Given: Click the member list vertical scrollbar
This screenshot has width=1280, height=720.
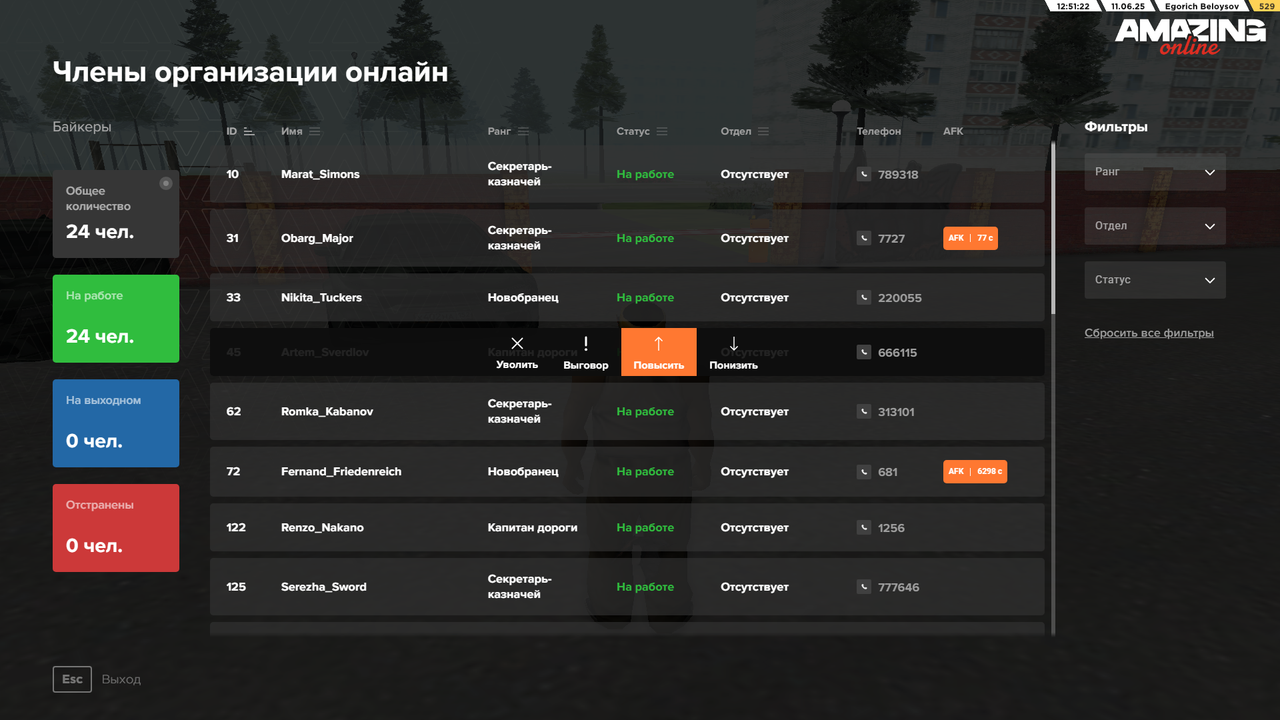Looking at the screenshot, I should (x=1052, y=228).
